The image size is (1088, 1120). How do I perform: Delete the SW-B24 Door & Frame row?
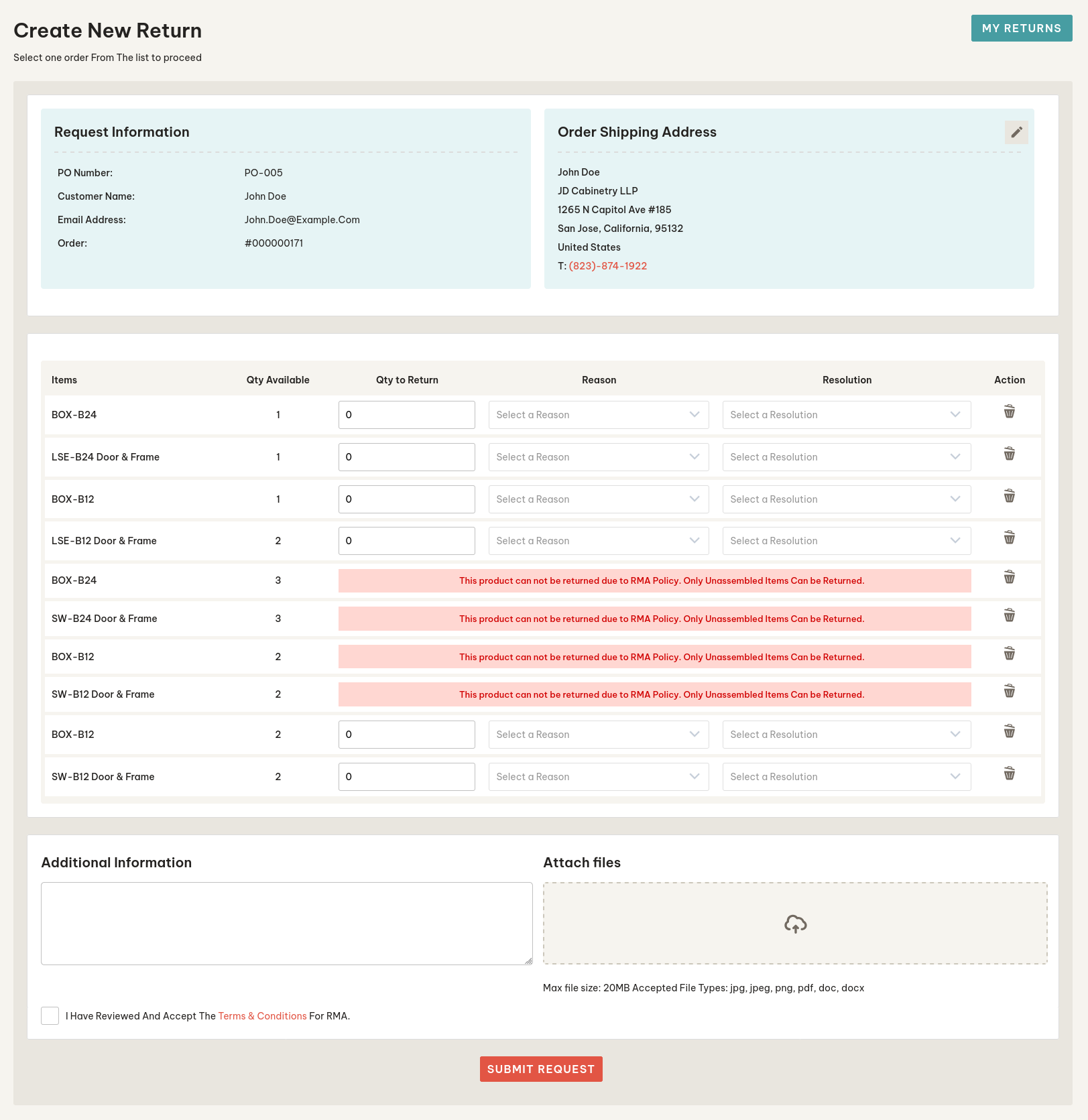point(1009,615)
